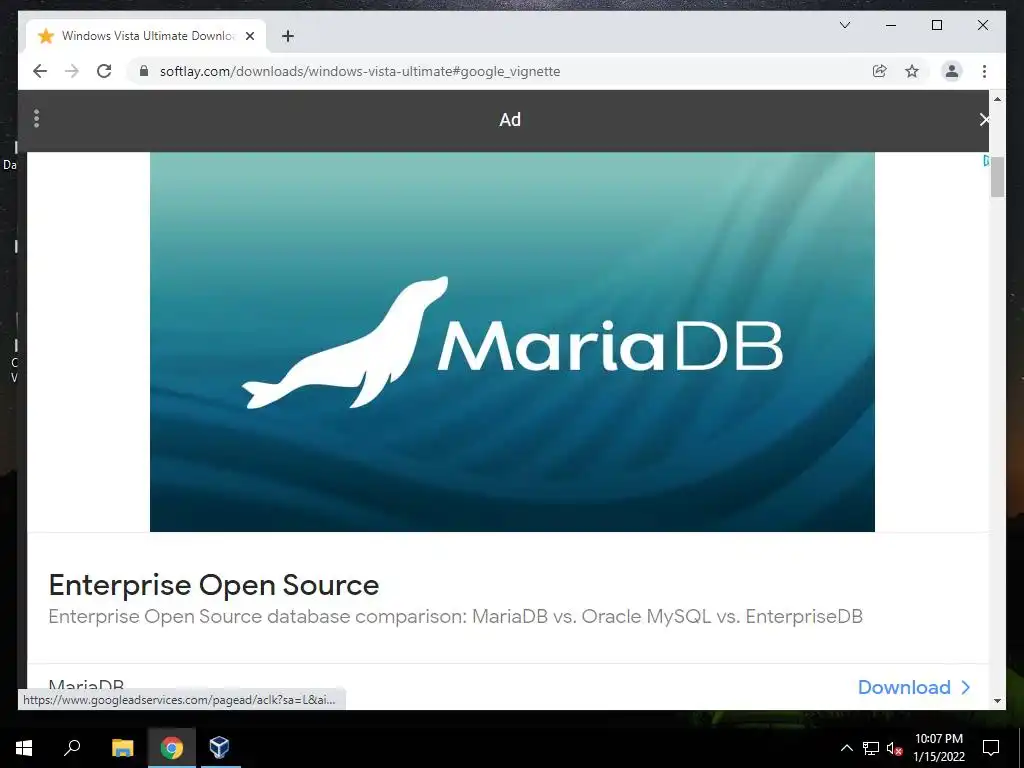This screenshot has width=1024, height=768.
Task: Open the tab search dropdown arrow
Action: tap(844, 25)
